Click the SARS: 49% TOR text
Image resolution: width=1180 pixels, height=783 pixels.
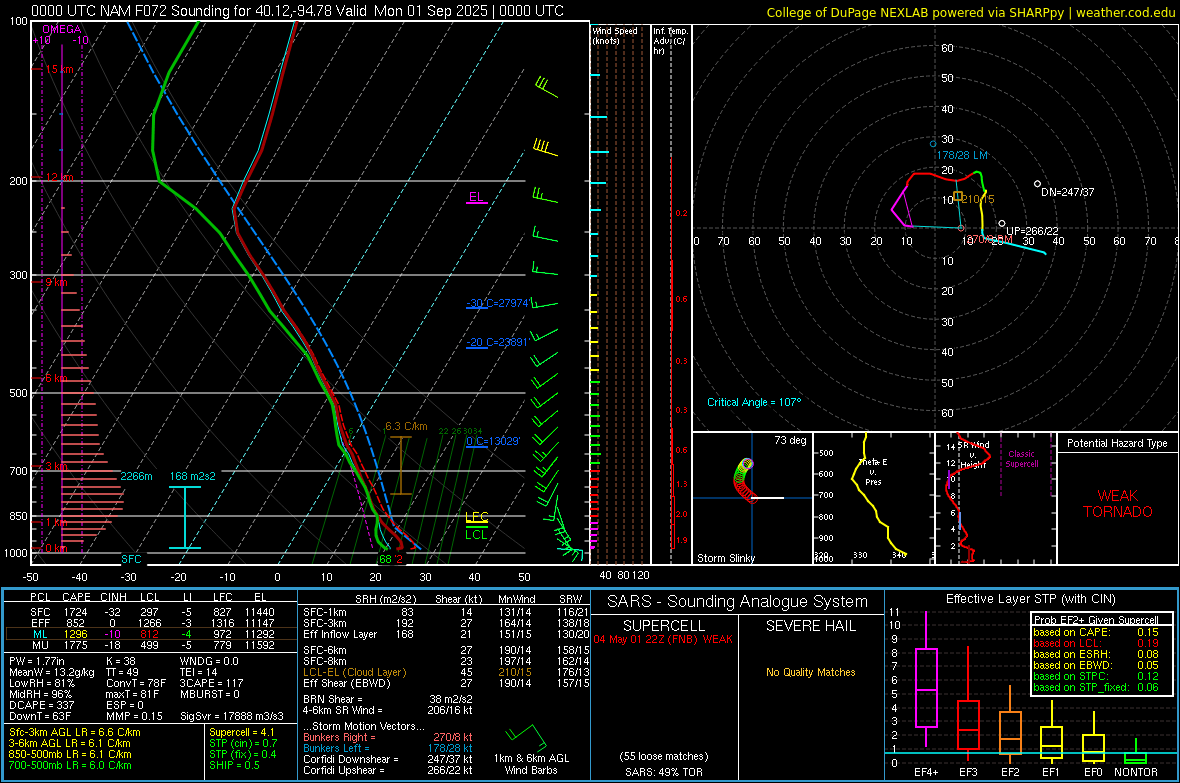coord(664,772)
